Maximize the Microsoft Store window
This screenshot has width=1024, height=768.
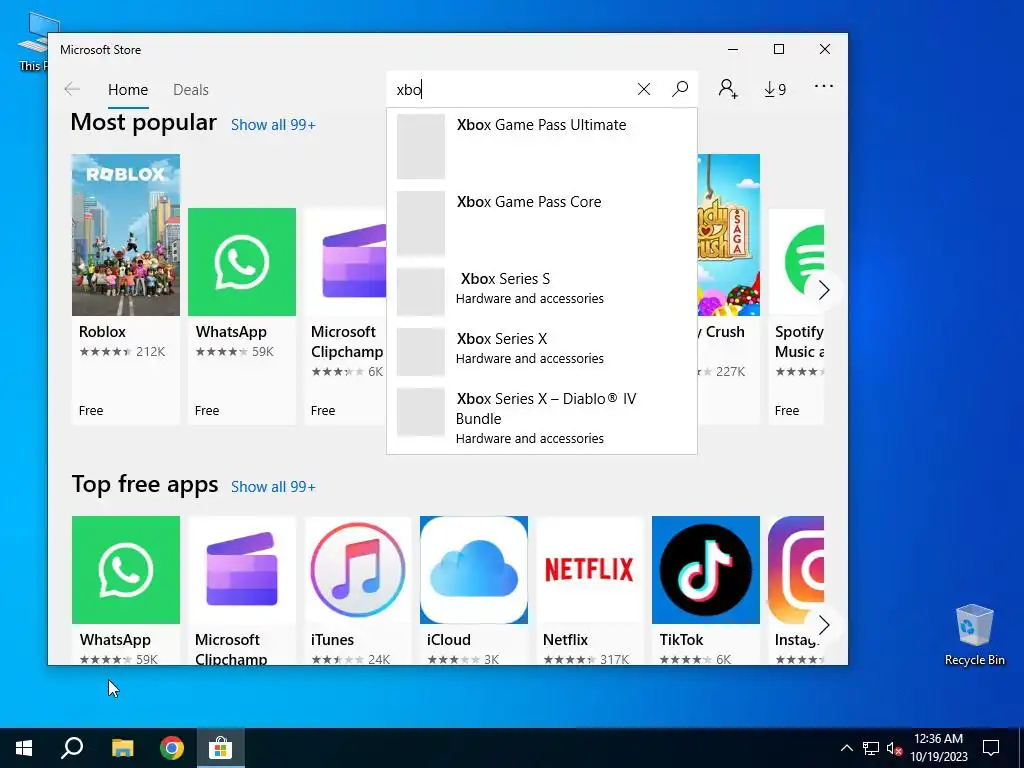click(x=778, y=50)
